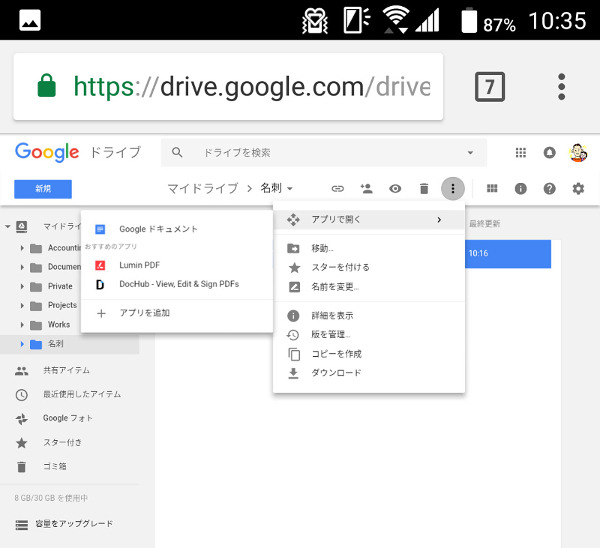The image size is (600, 548).
Task: Click マイドライブ breadcrumb link
Action: (x=203, y=188)
